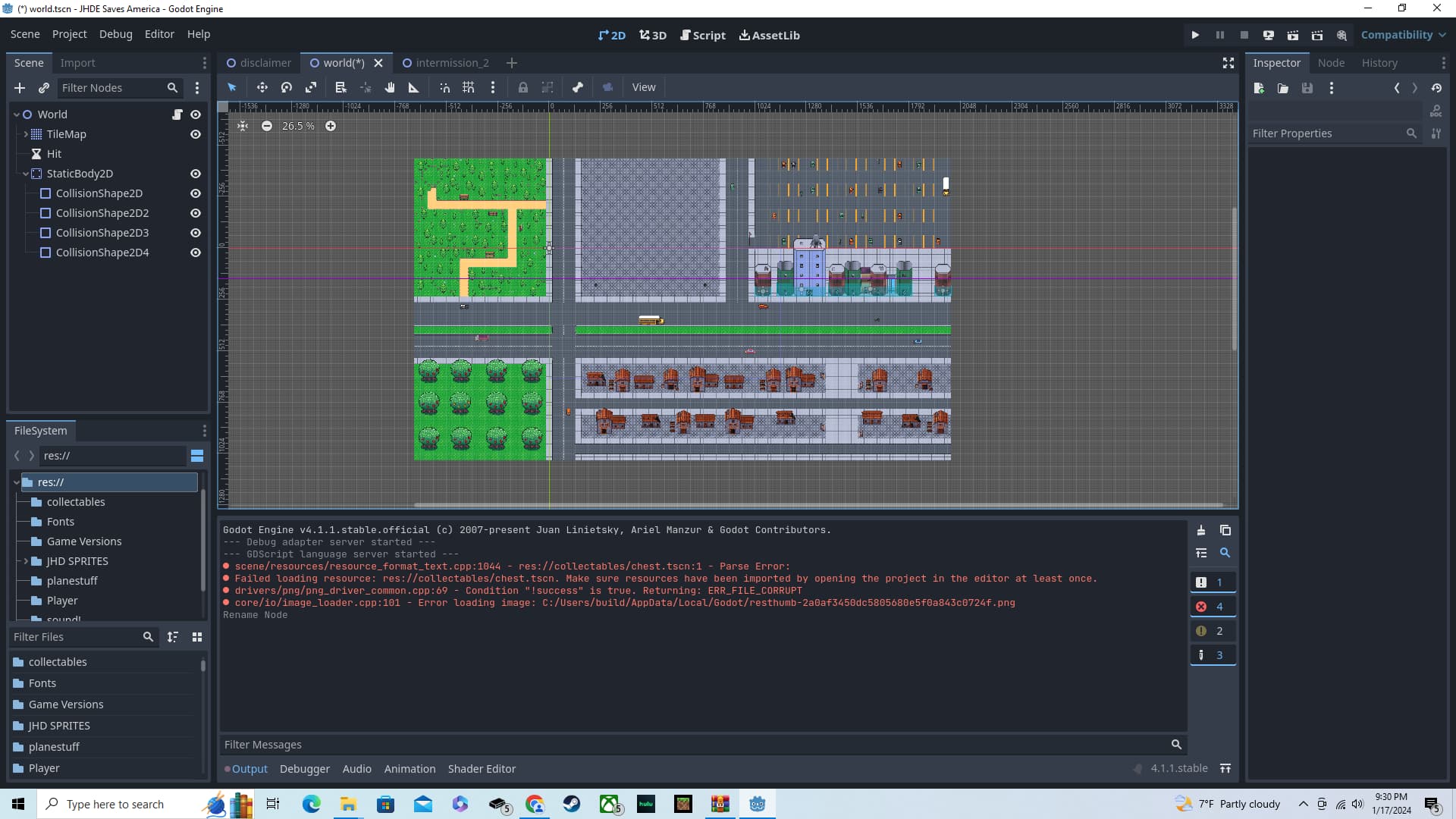Image resolution: width=1456 pixels, height=819 pixels.
Task: Click the Add Child Node plus icon
Action: tap(20, 88)
